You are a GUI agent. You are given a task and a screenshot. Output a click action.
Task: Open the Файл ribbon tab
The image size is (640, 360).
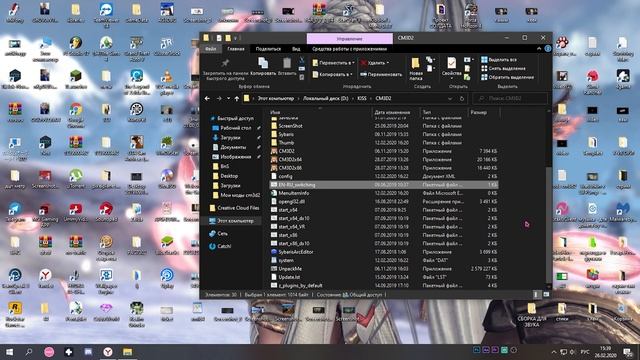click(211, 49)
